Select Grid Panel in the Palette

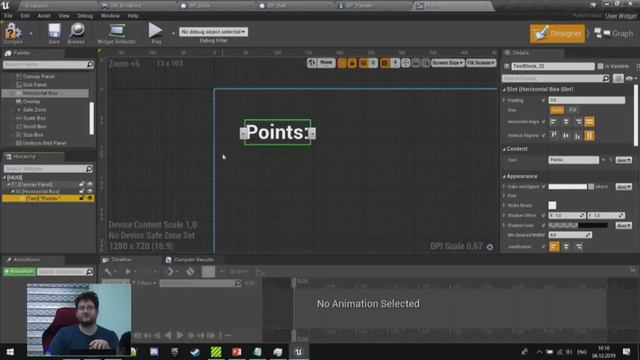(x=35, y=84)
